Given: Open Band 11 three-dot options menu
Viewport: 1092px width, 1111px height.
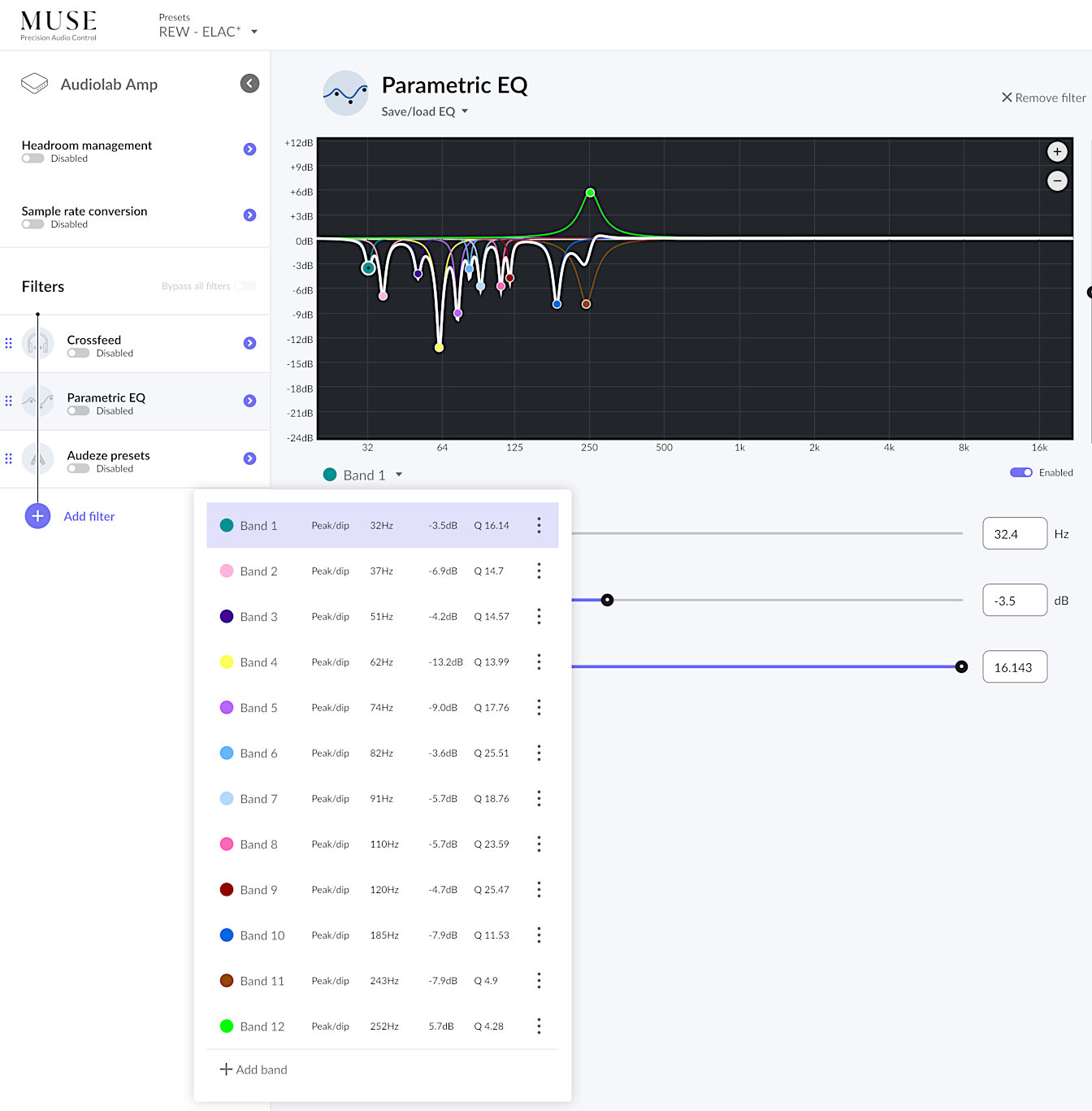Looking at the screenshot, I should pyautogui.click(x=539, y=981).
